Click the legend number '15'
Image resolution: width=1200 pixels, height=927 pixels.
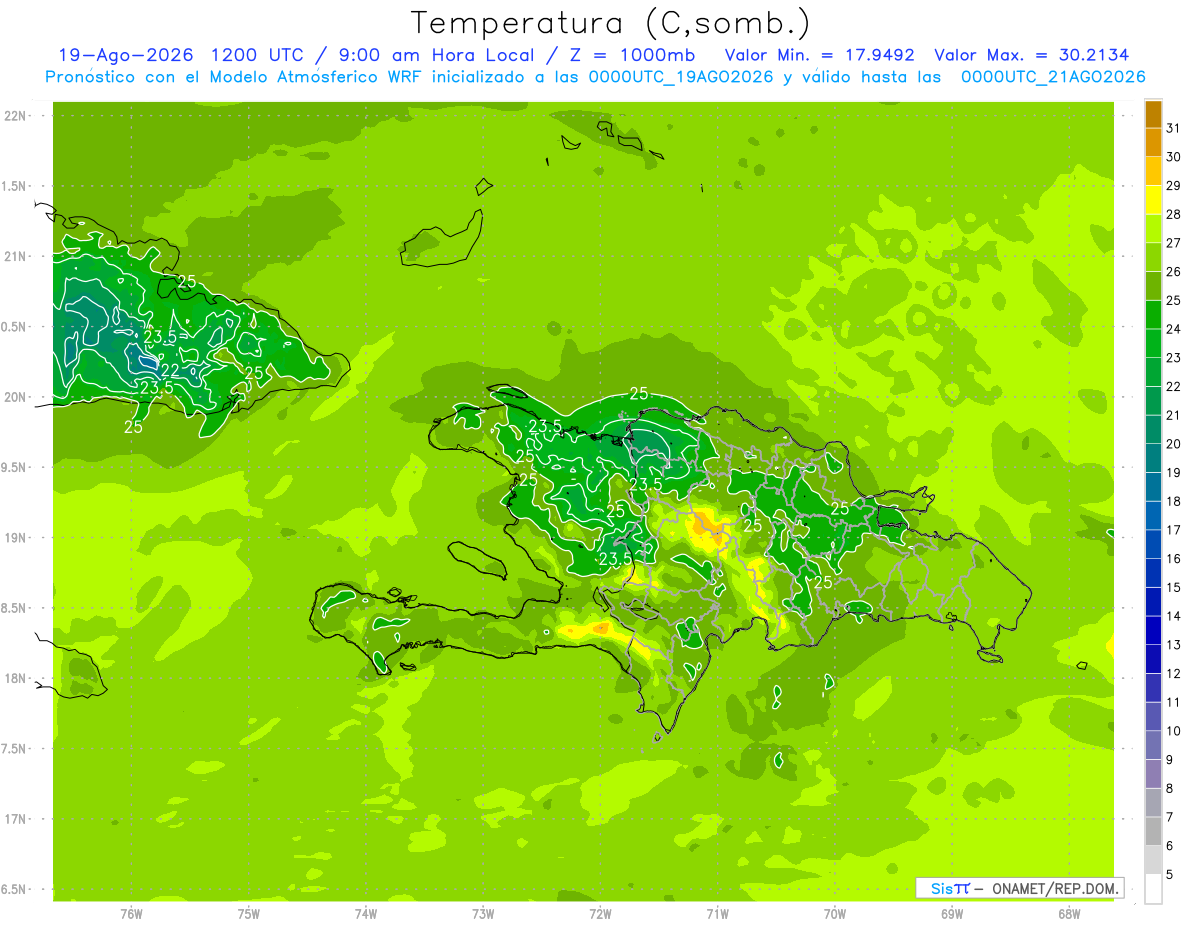(1173, 587)
